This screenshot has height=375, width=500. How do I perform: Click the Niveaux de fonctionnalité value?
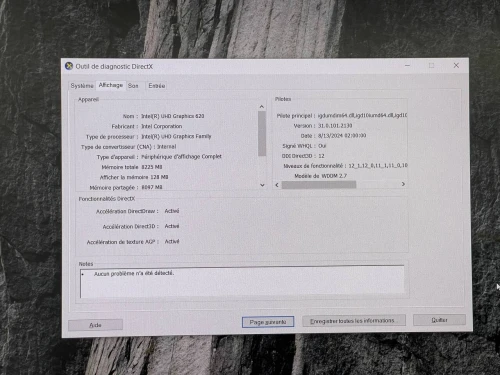[378, 165]
